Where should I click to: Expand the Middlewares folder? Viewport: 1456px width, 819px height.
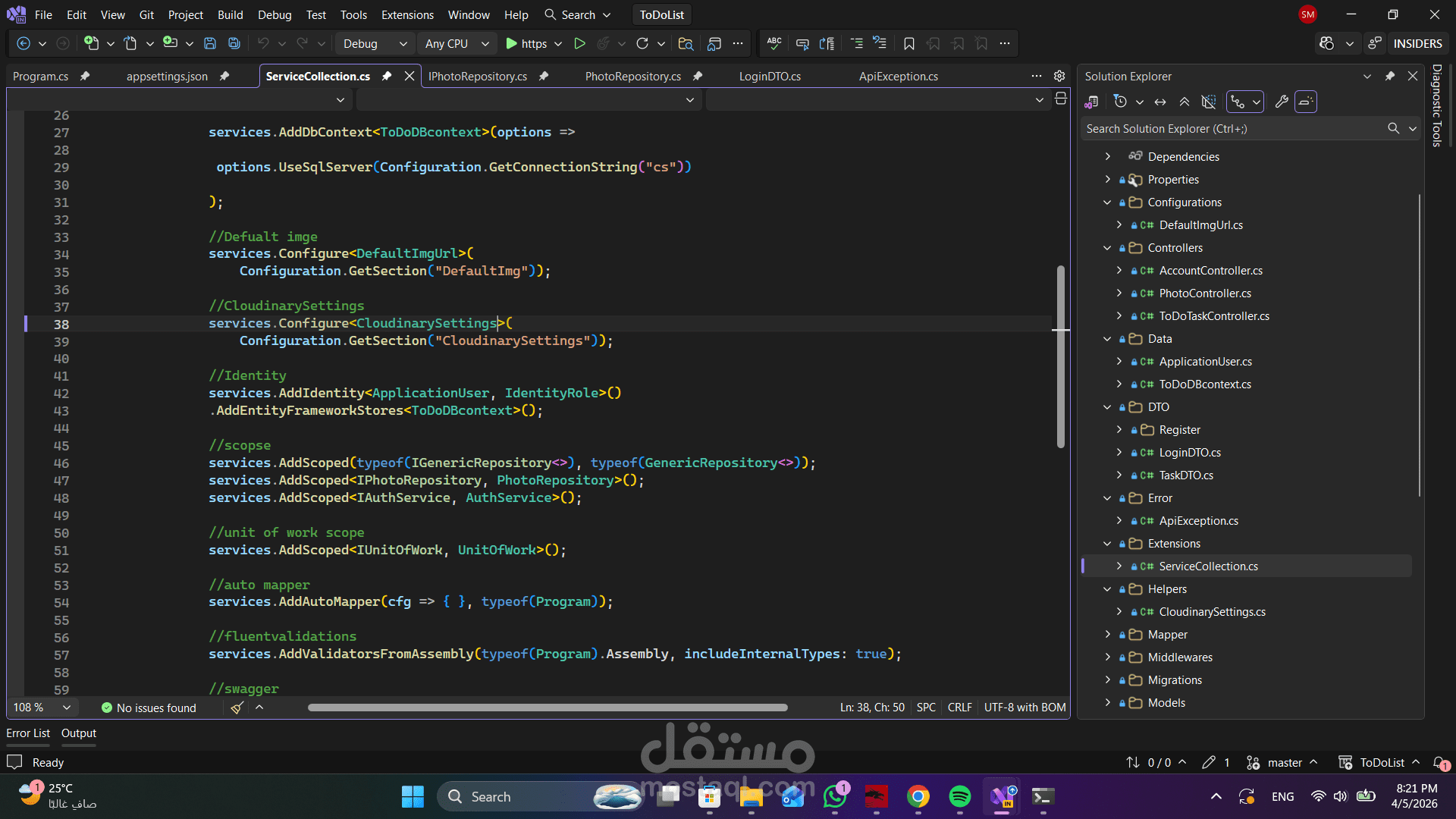tap(1107, 657)
